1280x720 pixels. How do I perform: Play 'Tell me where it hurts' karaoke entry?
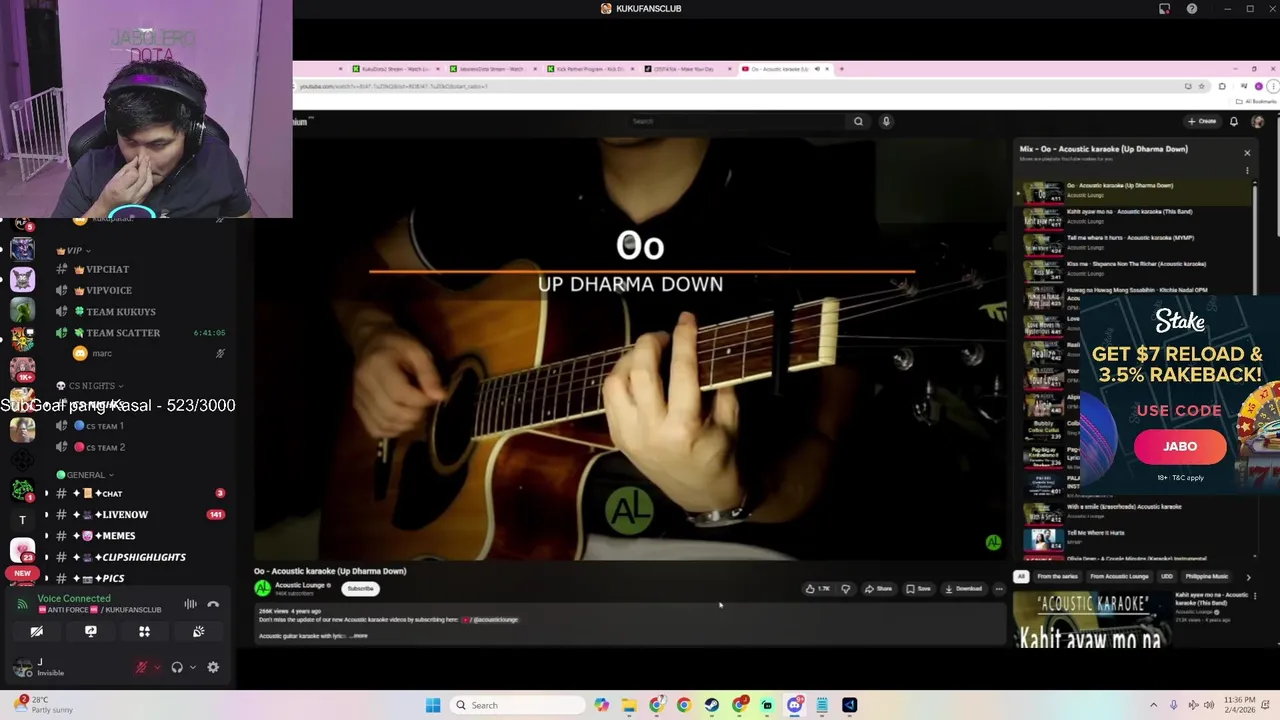click(1135, 243)
